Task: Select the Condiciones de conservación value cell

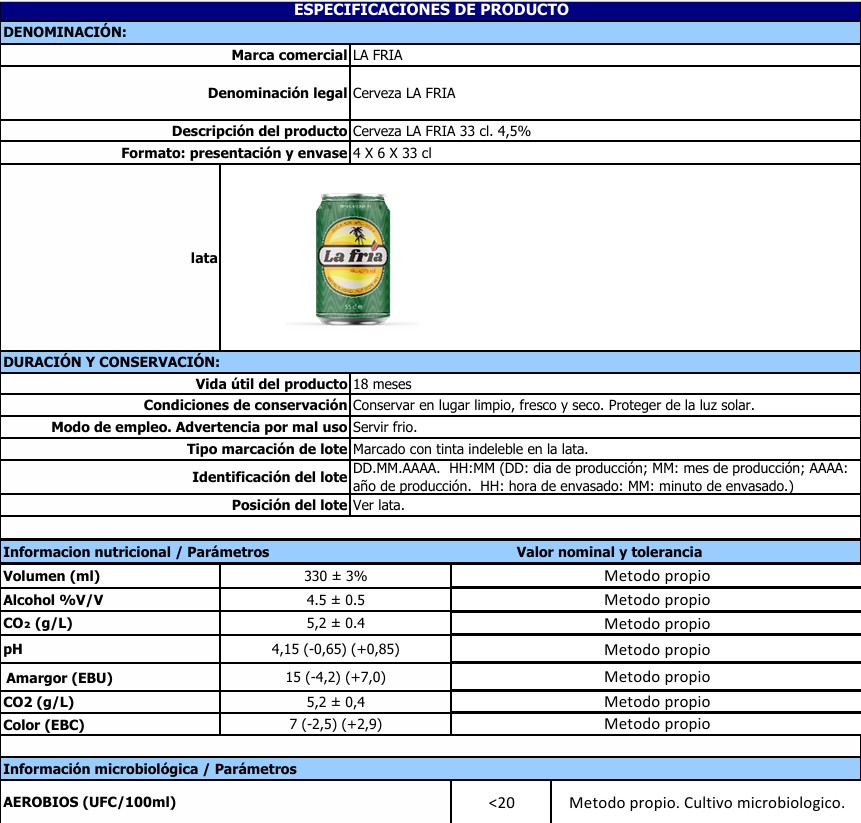Action: (553, 405)
